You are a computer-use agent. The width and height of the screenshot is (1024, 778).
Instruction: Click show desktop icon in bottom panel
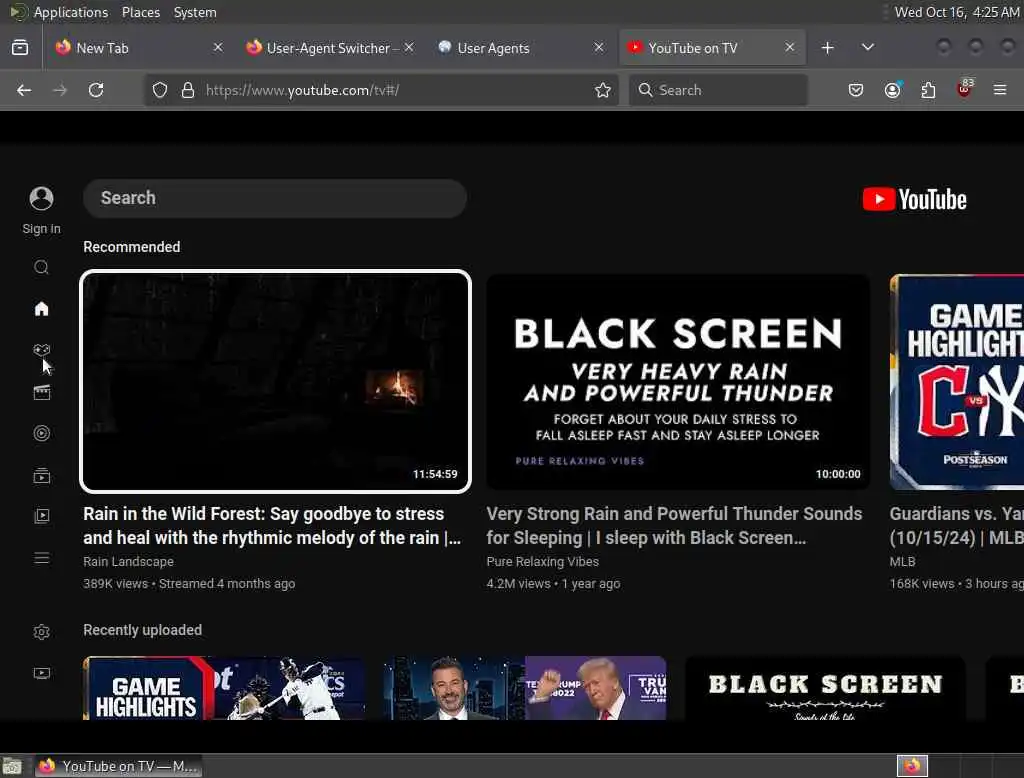coord(12,766)
